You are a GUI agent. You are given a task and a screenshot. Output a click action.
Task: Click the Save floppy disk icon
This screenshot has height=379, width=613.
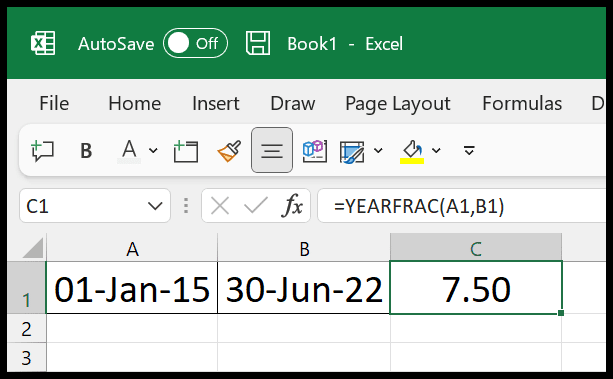click(258, 43)
